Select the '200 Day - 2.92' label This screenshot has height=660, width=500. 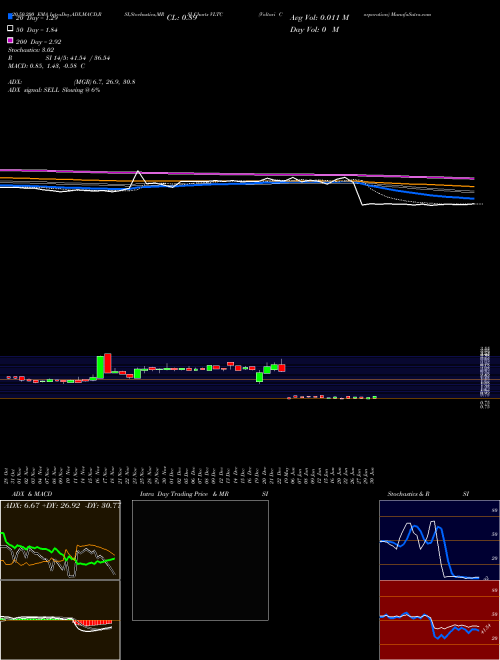pyautogui.click(x=39, y=42)
